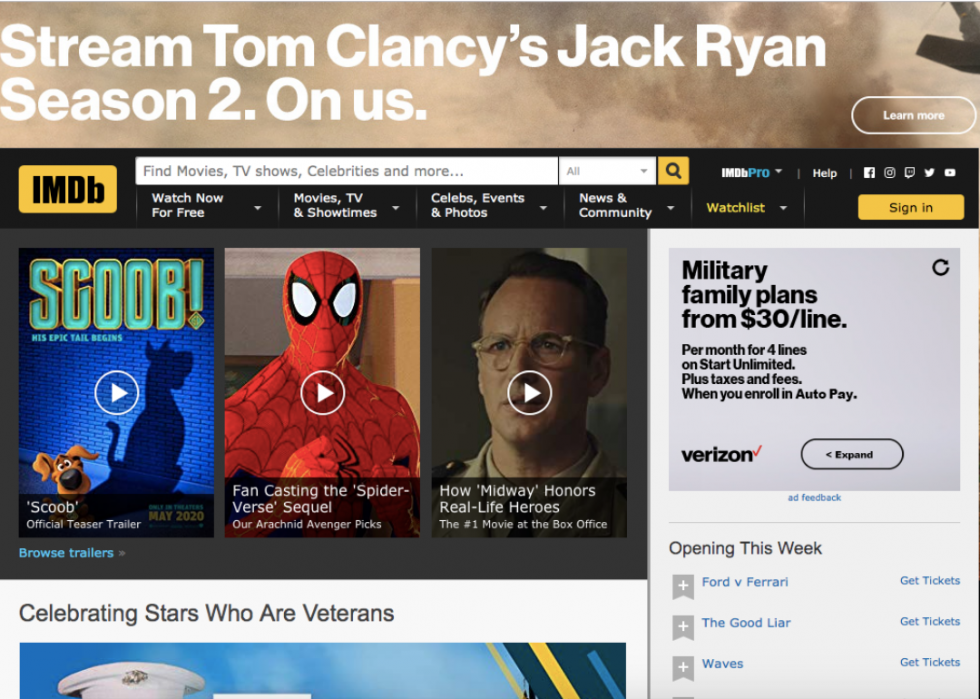Expand the Watchlist dropdown menu
The width and height of the screenshot is (980, 699).
(783, 208)
